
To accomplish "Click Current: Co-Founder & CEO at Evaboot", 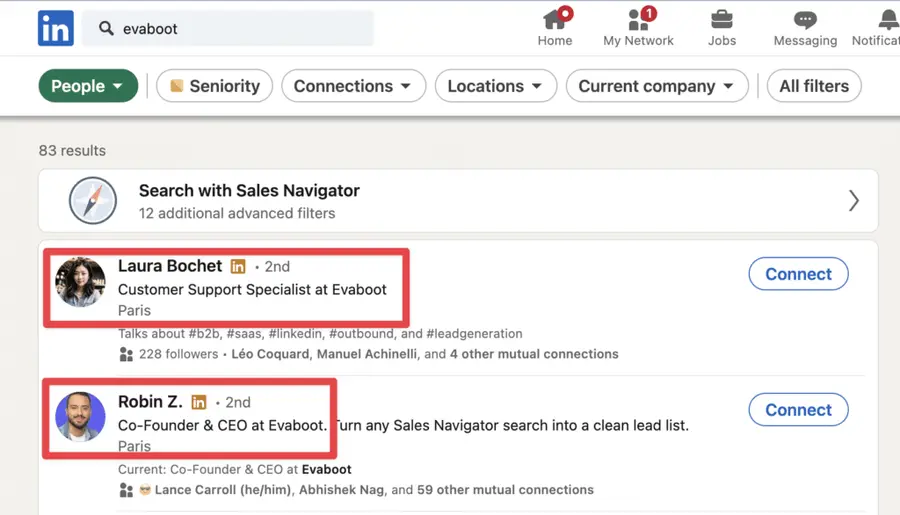I will (235, 469).
